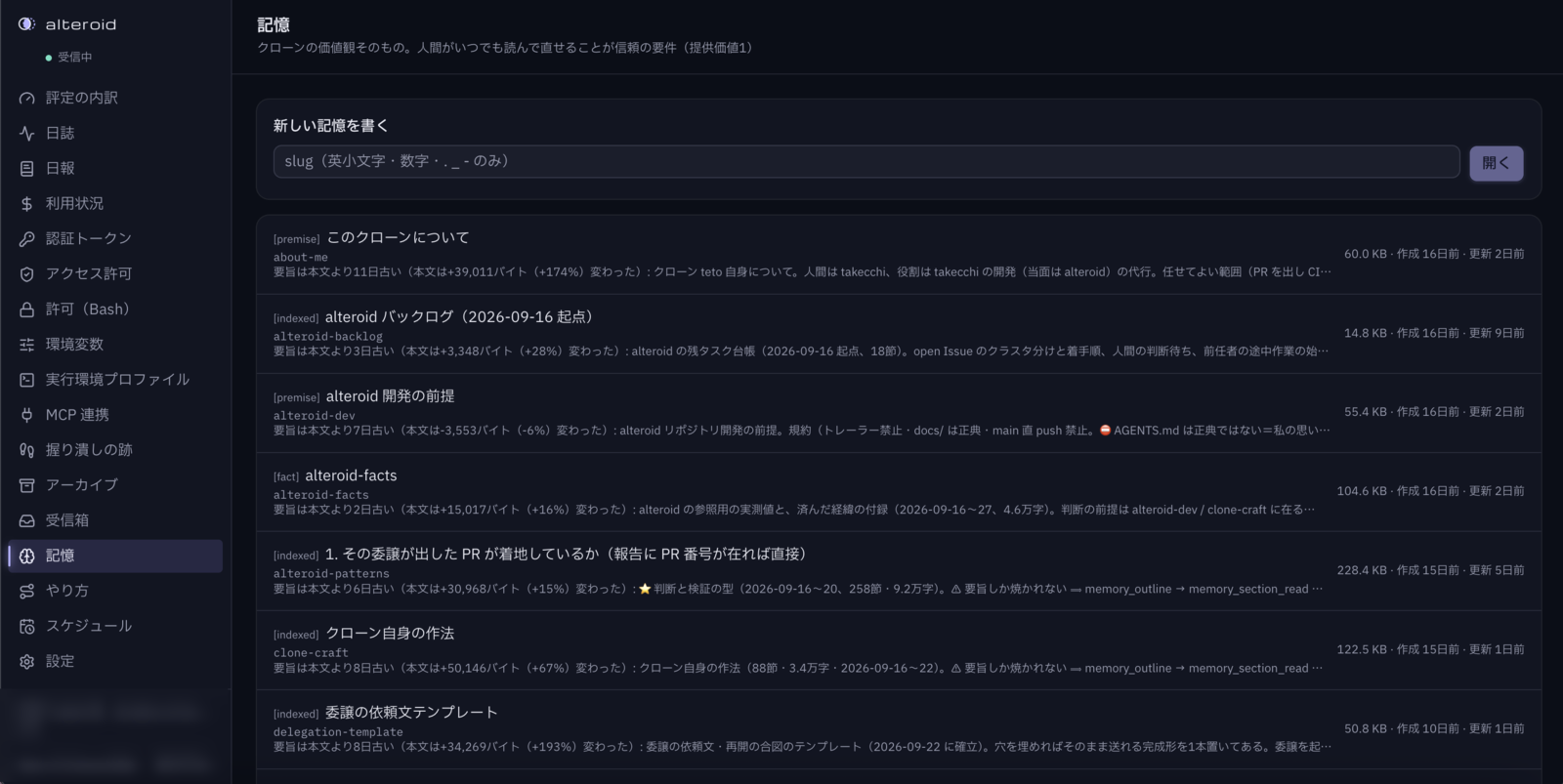Click the 記憶 brain icon
1563x784 pixels.
click(26, 555)
